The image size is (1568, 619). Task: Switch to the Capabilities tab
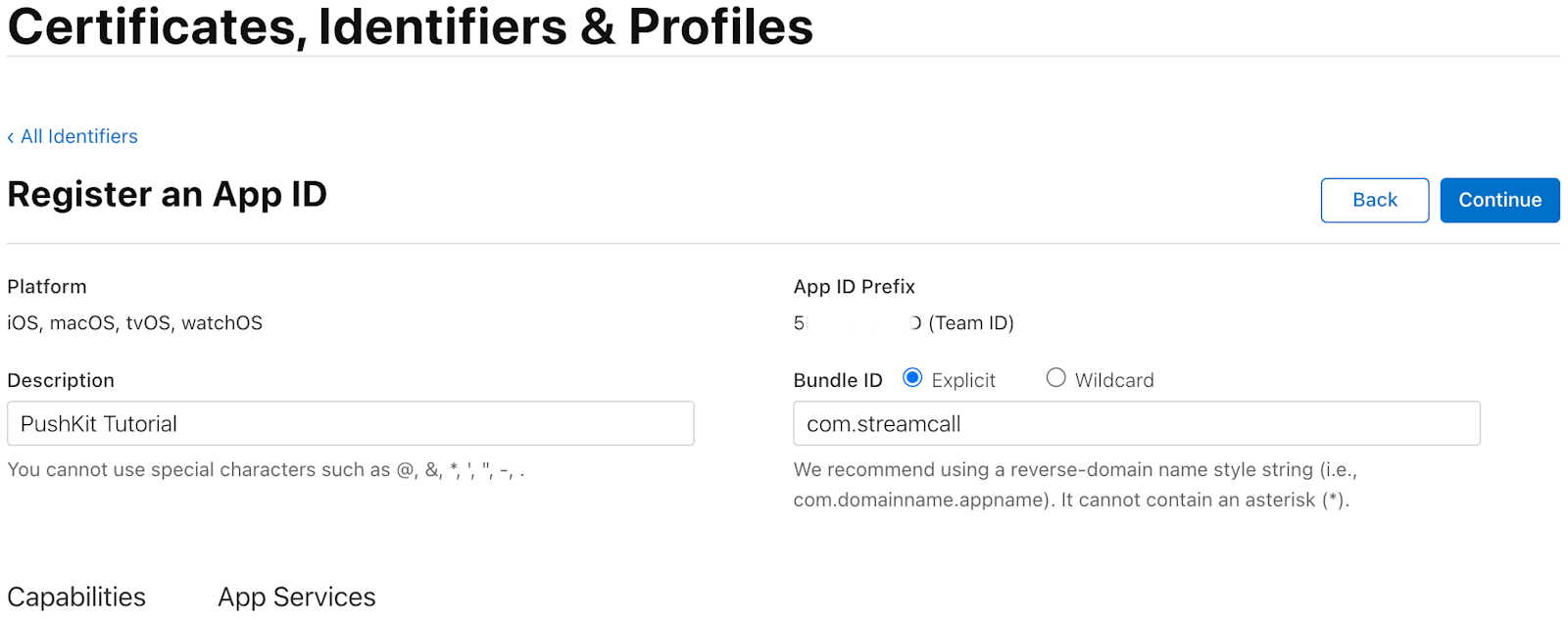point(76,596)
